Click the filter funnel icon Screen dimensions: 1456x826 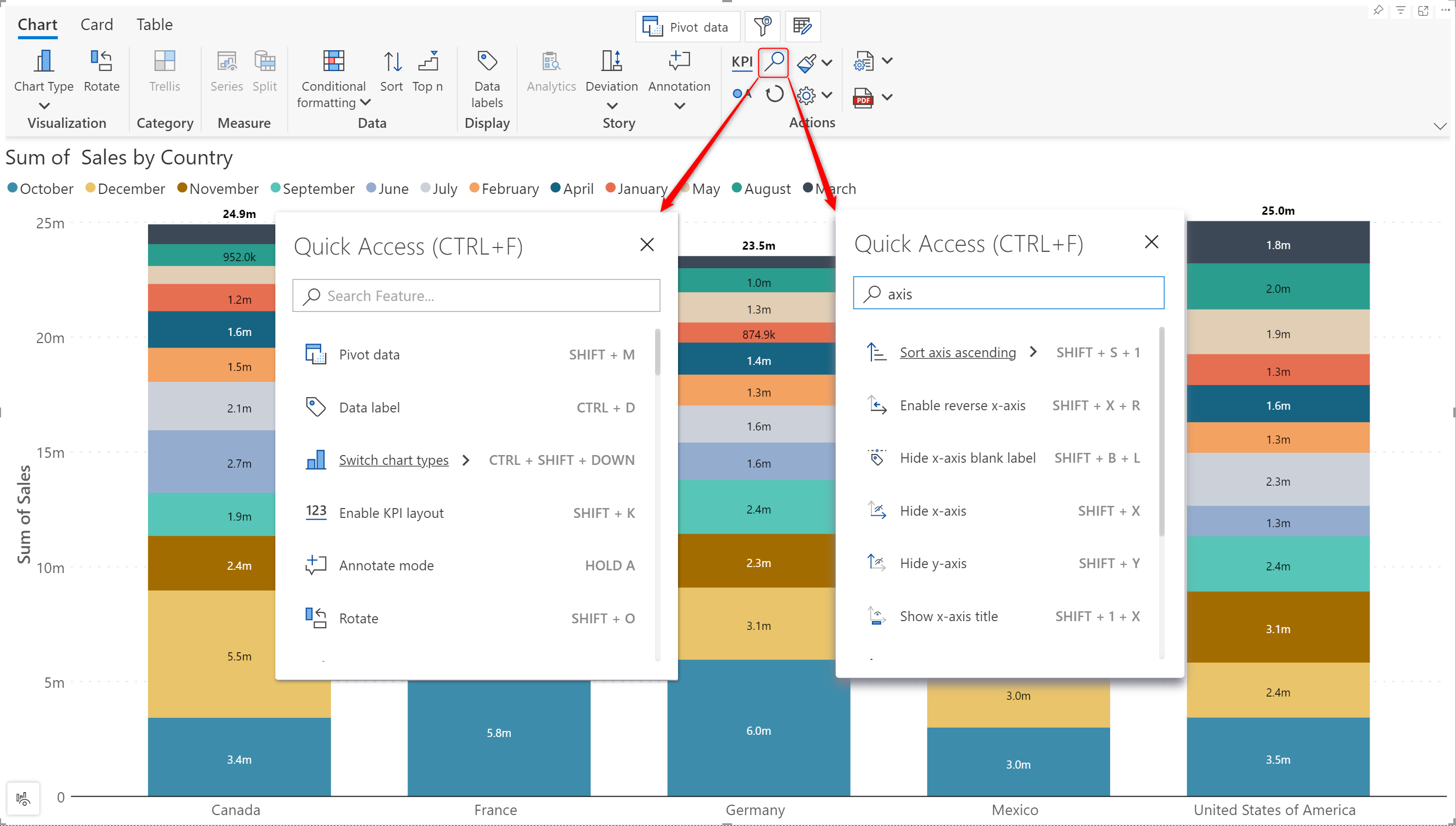[762, 26]
